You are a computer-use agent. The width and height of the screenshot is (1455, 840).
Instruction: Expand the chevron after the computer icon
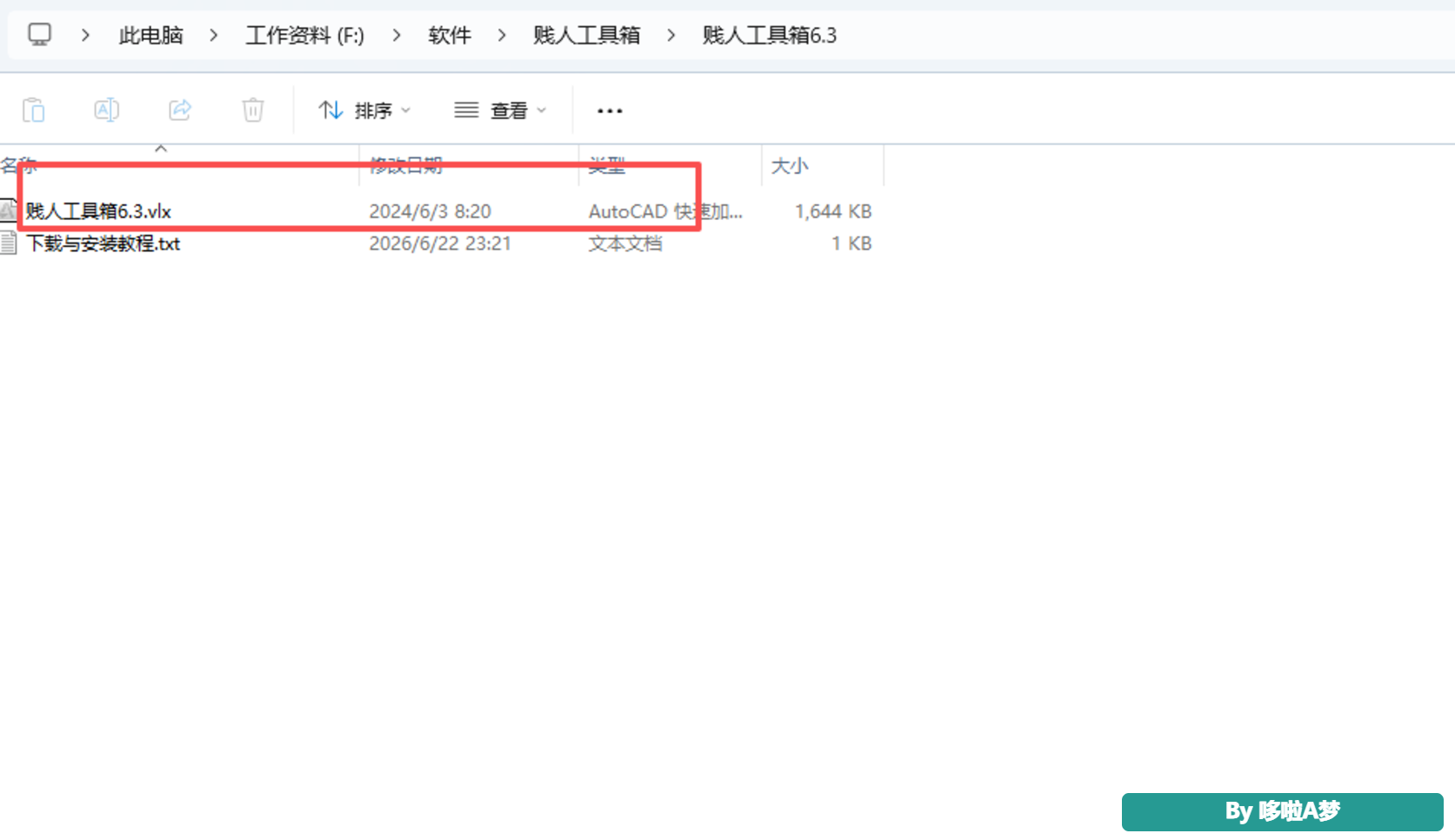tap(85, 36)
